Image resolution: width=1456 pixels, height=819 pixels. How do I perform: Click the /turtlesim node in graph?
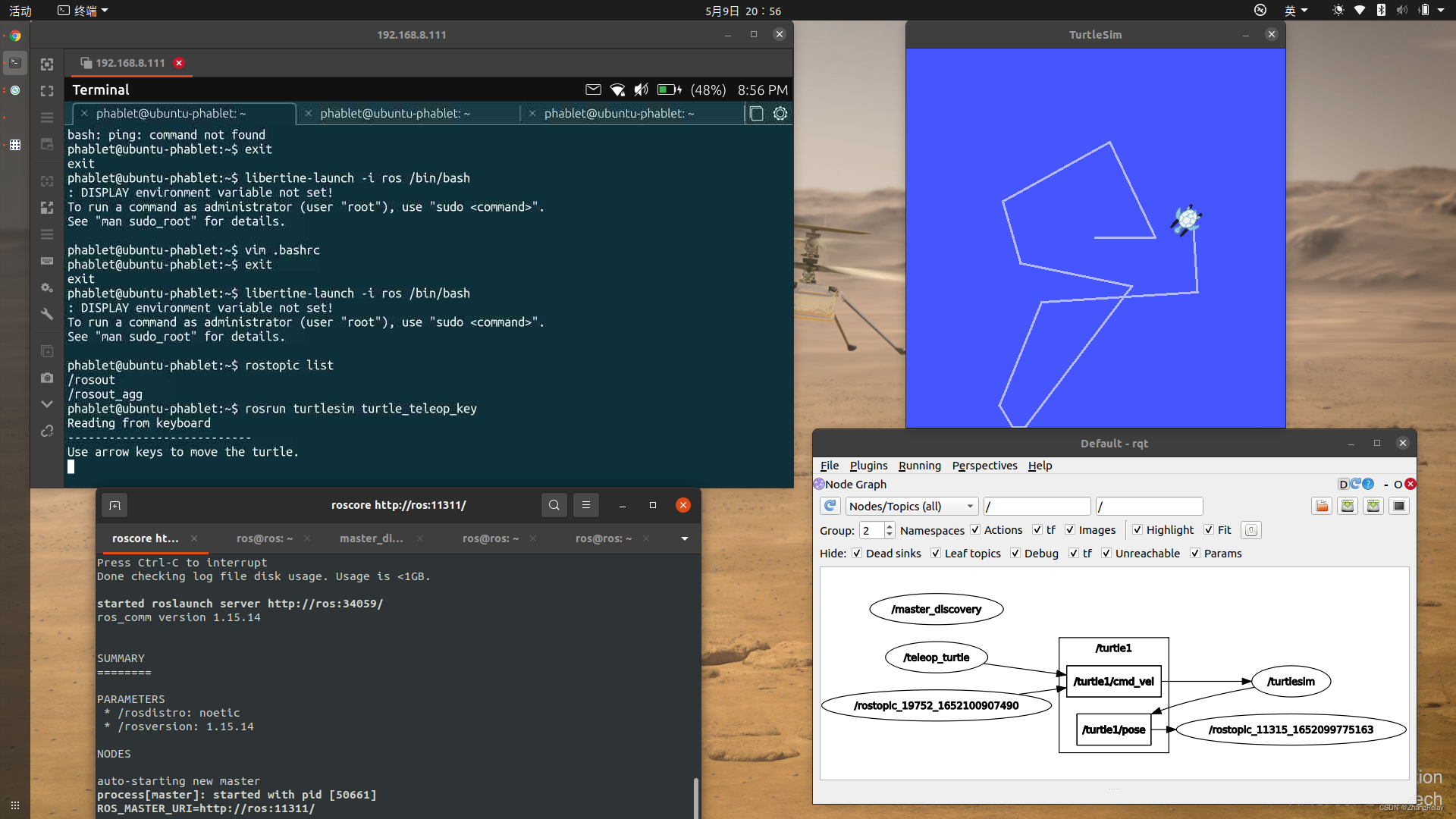pyautogui.click(x=1292, y=681)
